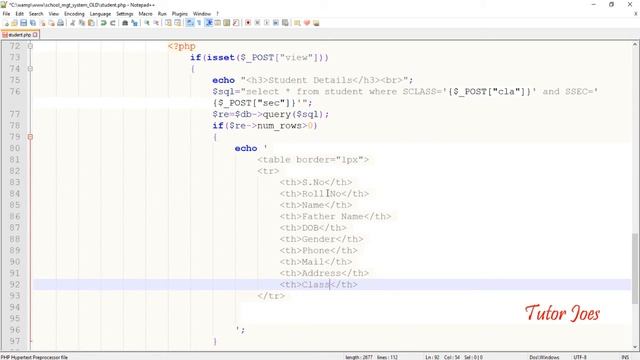Click the Save Recorded Macro icon
Image resolution: width=640 pixels, height=360 pixels.
285,23
